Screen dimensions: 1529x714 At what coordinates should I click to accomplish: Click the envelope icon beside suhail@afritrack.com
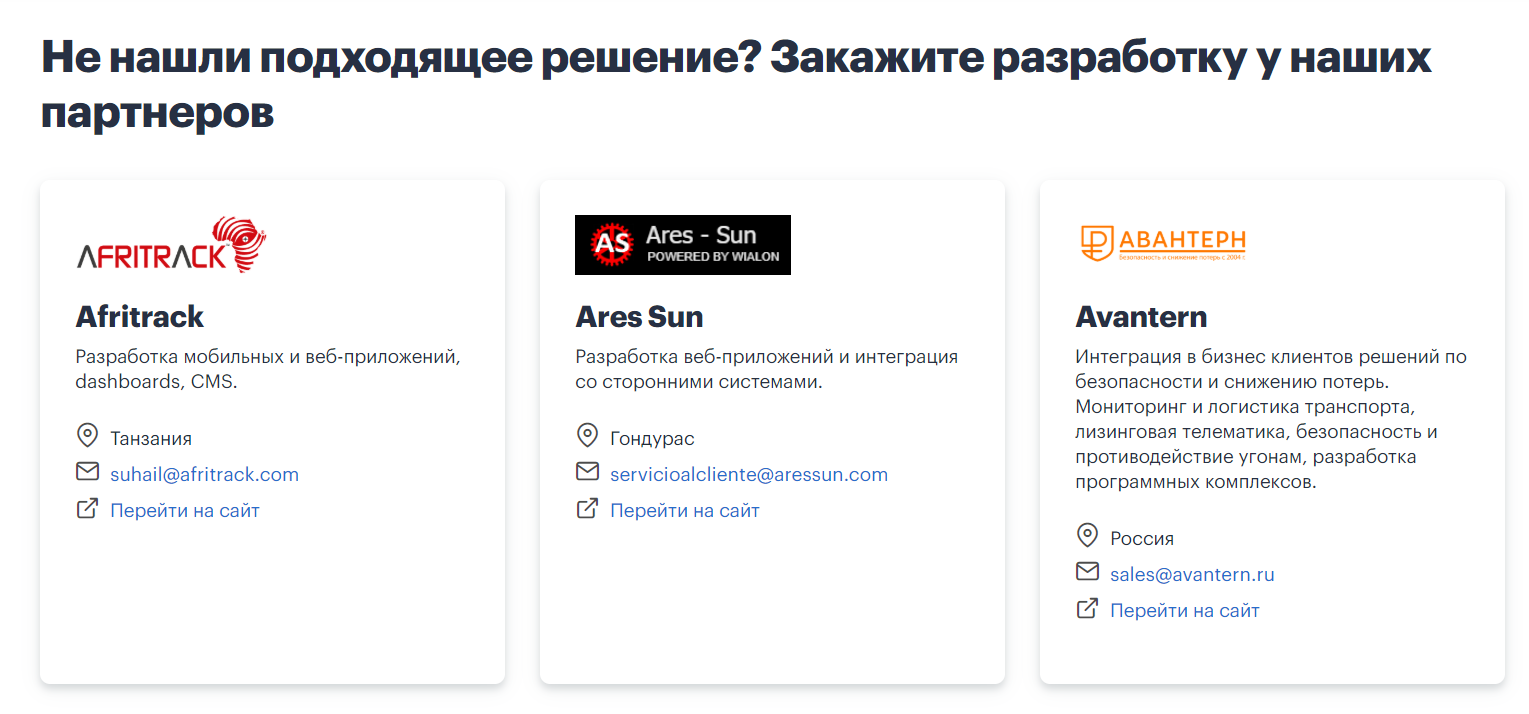(x=87, y=472)
